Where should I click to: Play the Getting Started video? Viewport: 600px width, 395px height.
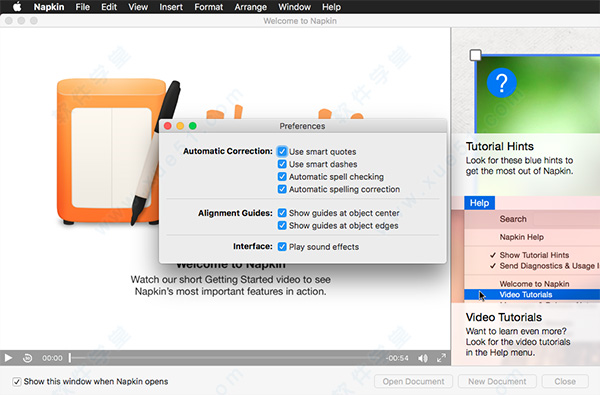(x=8, y=358)
